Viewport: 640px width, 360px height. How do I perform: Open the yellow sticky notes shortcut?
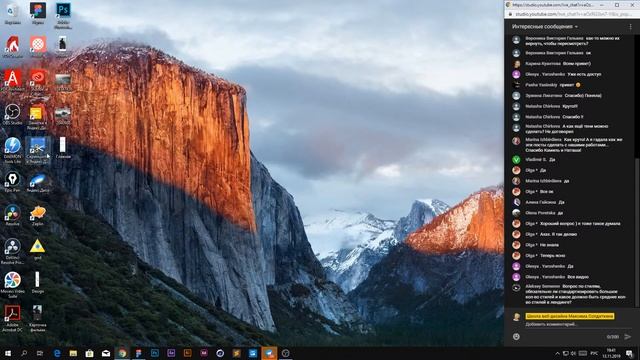click(x=37, y=117)
